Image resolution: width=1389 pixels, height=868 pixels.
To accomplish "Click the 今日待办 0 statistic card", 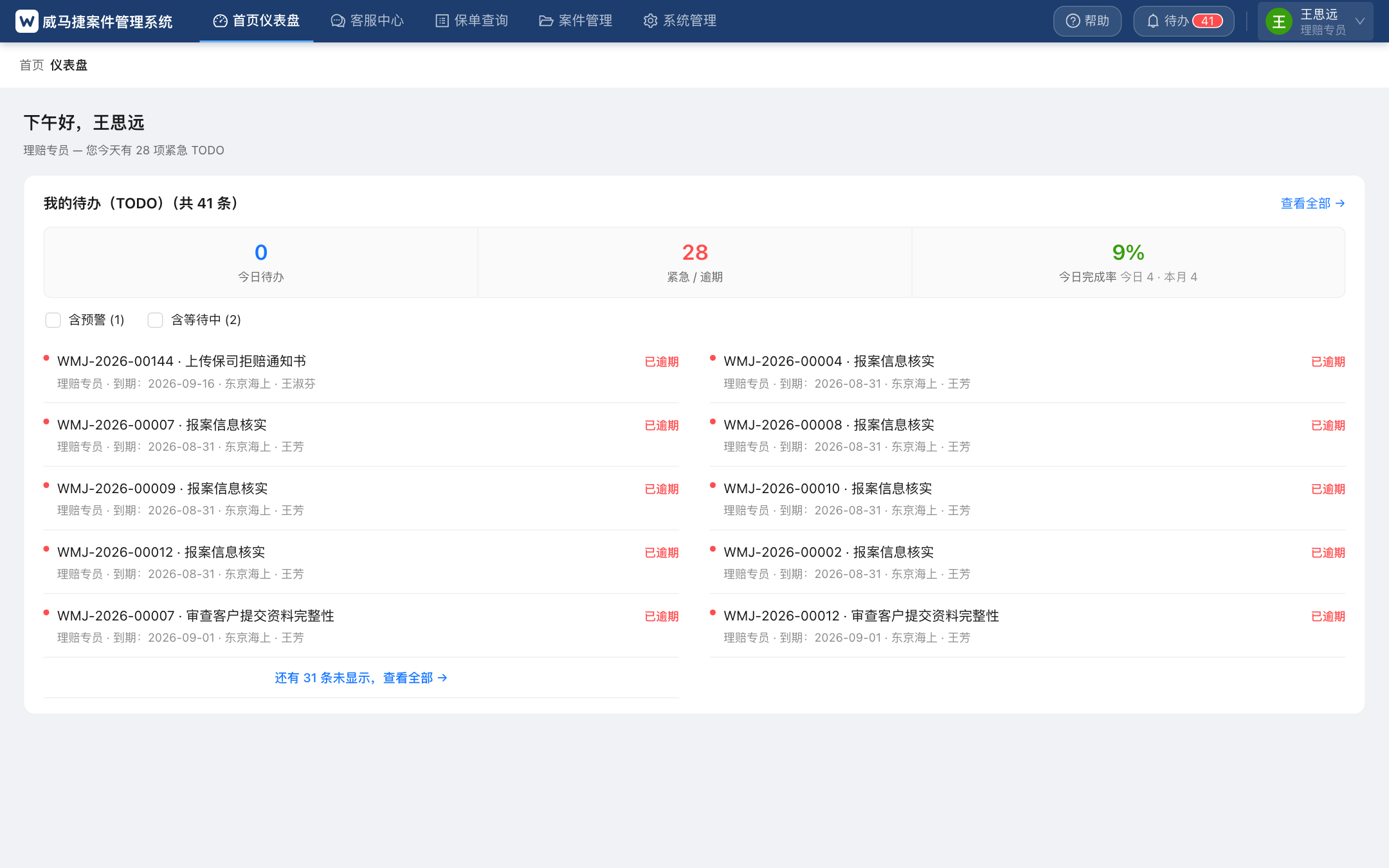I will tap(261, 262).
